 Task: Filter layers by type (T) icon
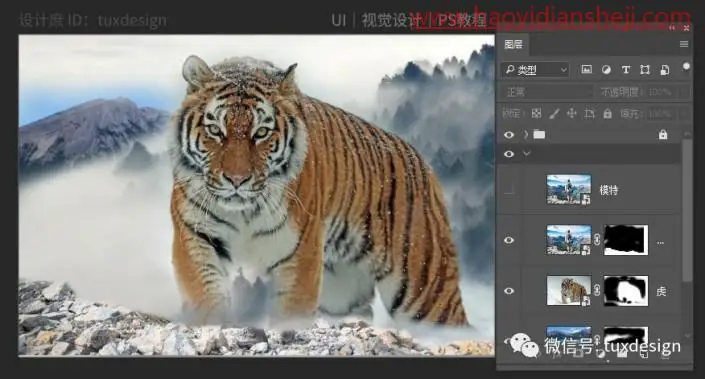click(x=625, y=70)
